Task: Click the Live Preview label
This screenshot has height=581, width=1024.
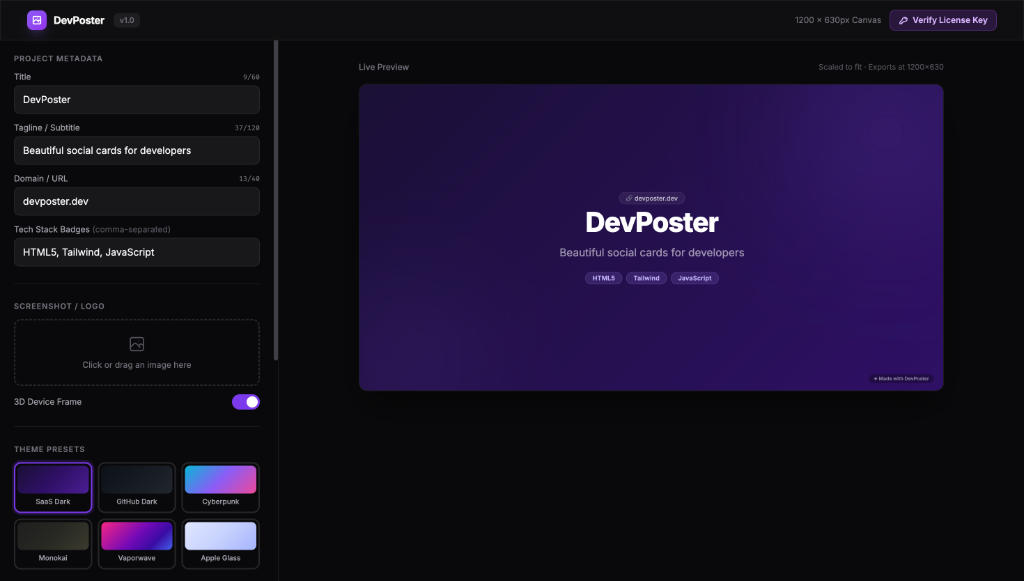Action: [x=383, y=67]
